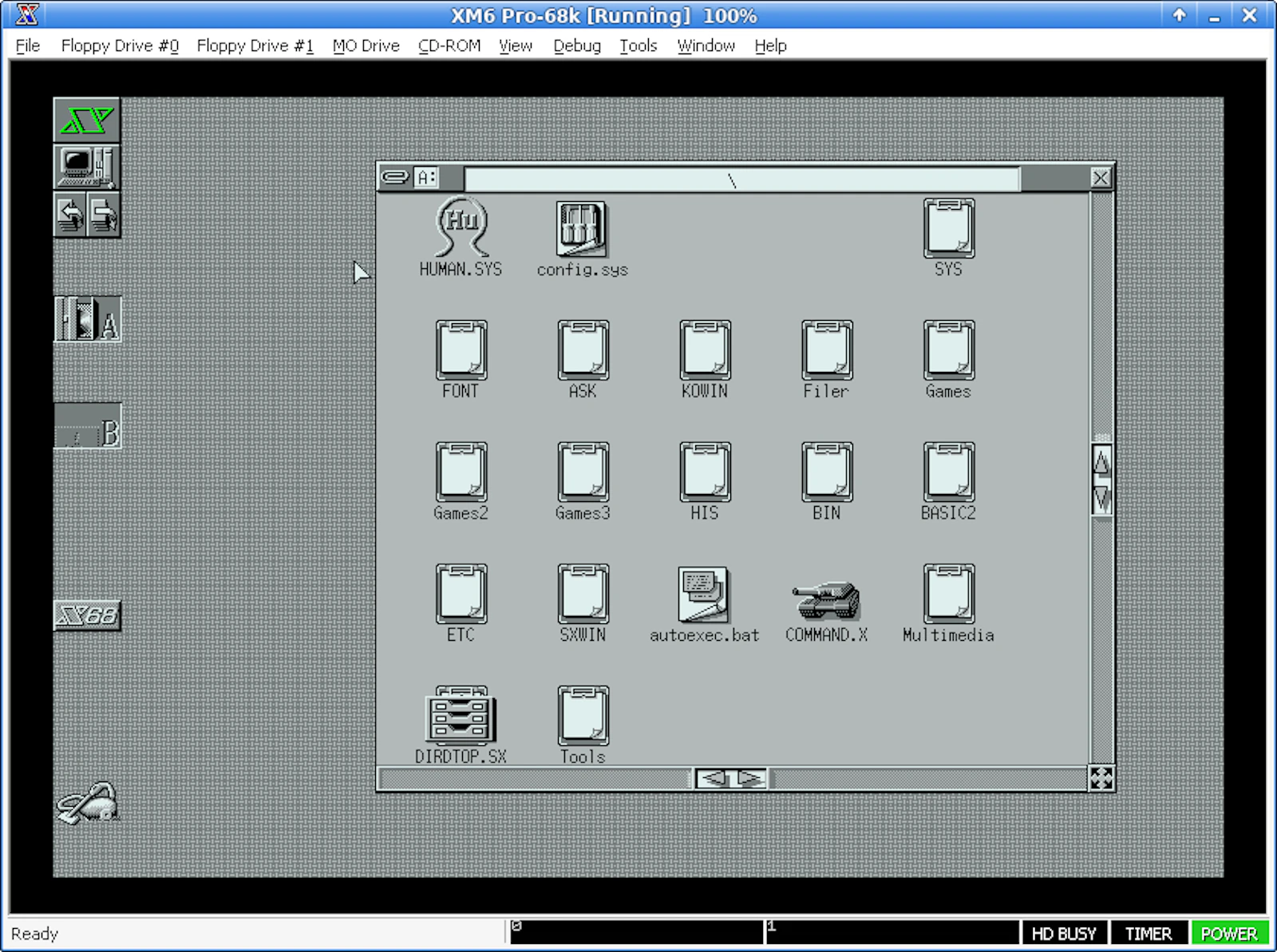The height and width of the screenshot is (952, 1277).
Task: Open the HUMAN.SYS file icon
Action: 461,228
